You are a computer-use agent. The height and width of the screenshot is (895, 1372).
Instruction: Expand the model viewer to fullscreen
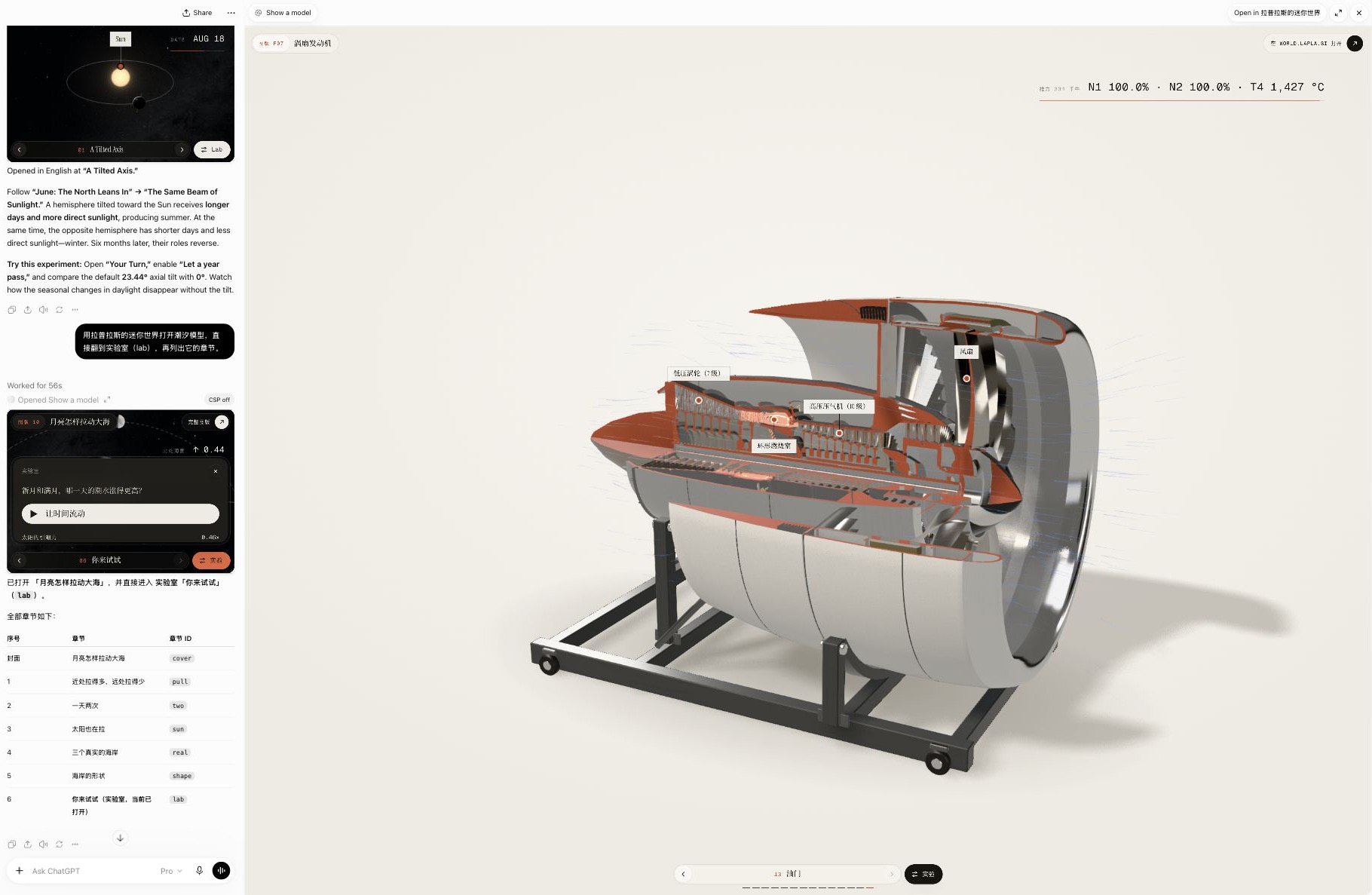coord(1338,13)
